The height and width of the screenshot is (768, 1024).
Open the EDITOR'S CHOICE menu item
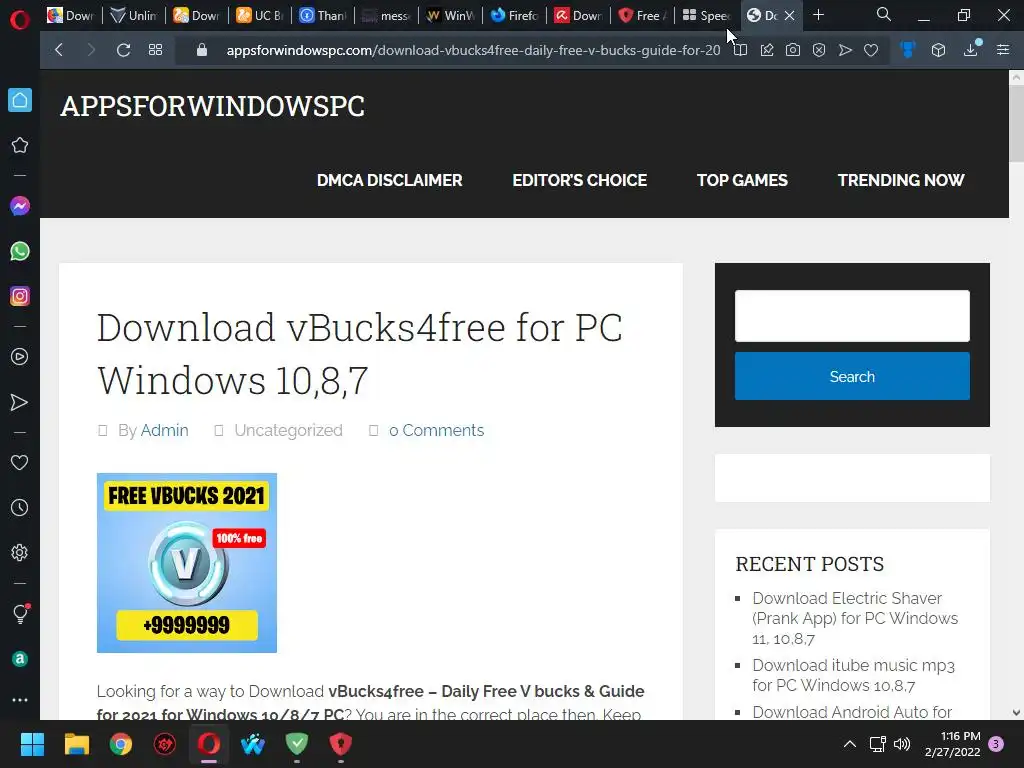click(x=579, y=180)
